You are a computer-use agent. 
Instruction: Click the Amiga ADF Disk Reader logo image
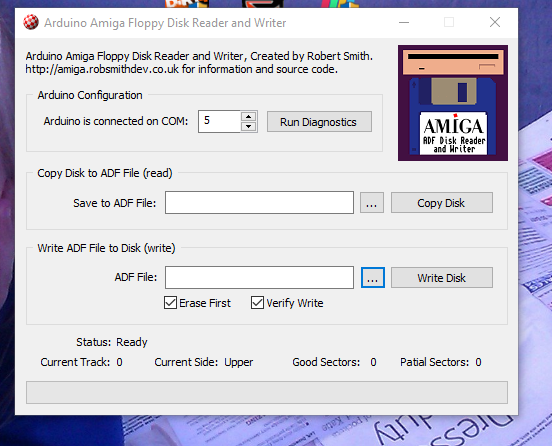click(453, 103)
